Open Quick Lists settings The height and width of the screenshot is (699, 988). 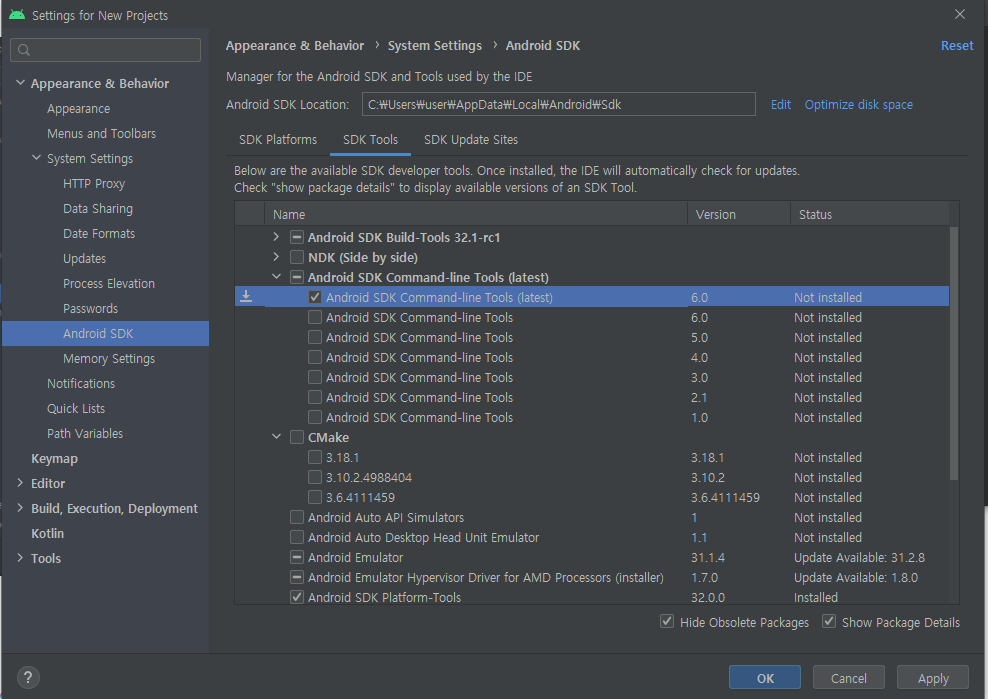point(76,408)
